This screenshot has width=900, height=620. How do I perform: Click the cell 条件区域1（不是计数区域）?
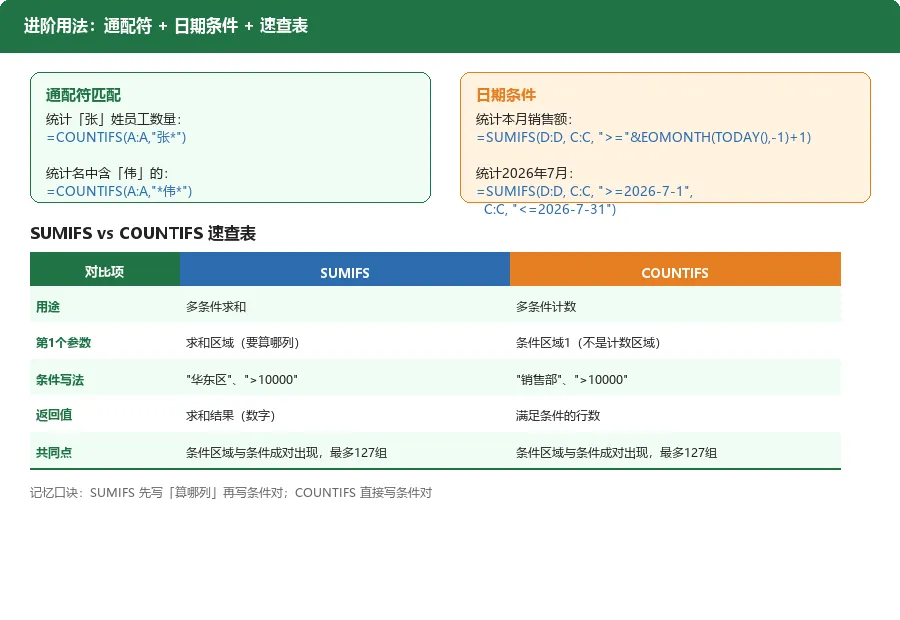pyautogui.click(x=588, y=343)
